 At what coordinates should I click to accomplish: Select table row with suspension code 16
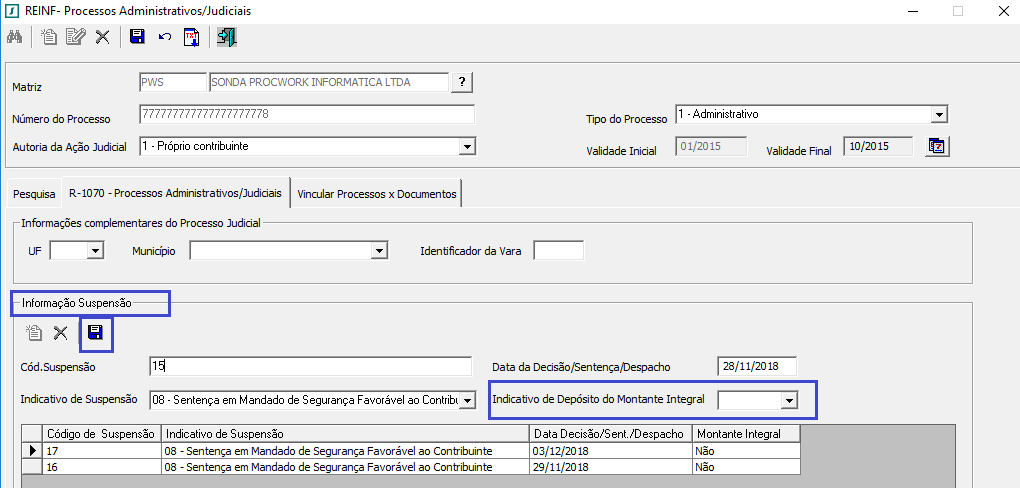(x=100, y=466)
